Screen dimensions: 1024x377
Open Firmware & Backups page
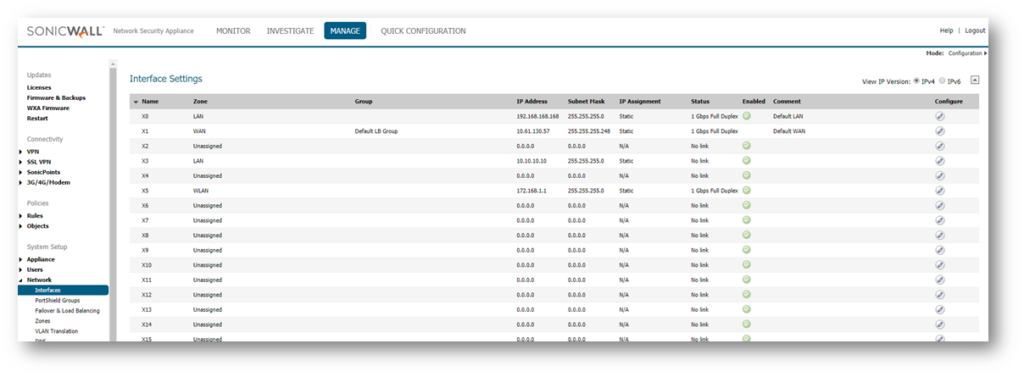click(x=56, y=98)
